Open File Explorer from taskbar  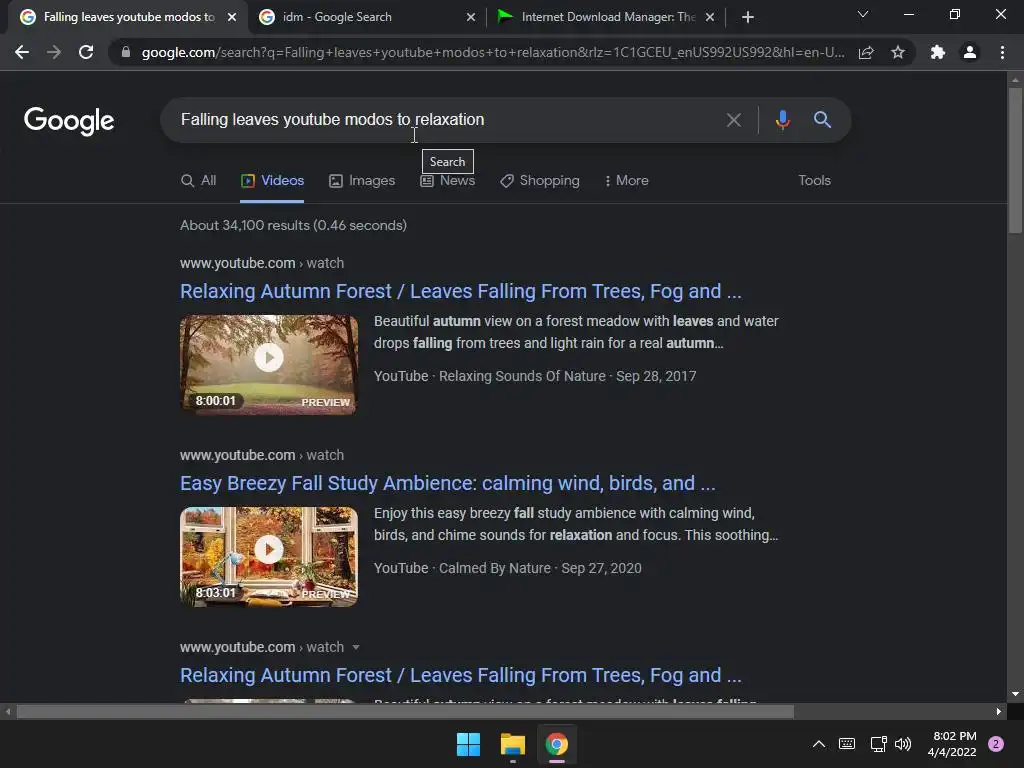pyautogui.click(x=513, y=744)
